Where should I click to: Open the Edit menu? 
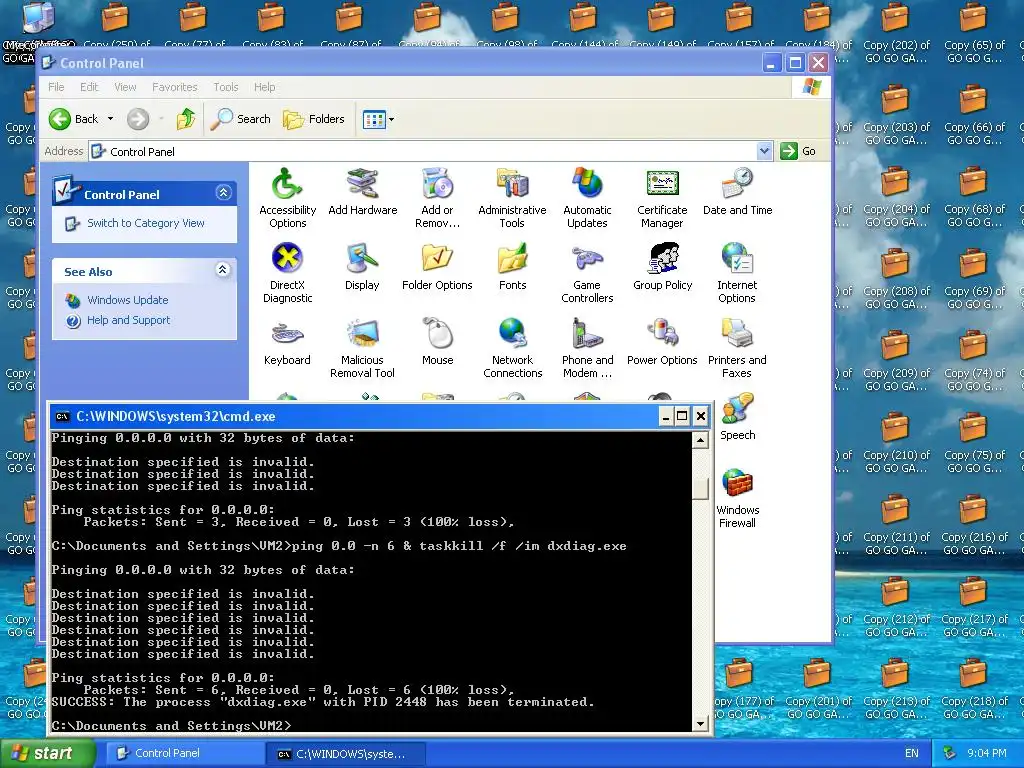89,87
